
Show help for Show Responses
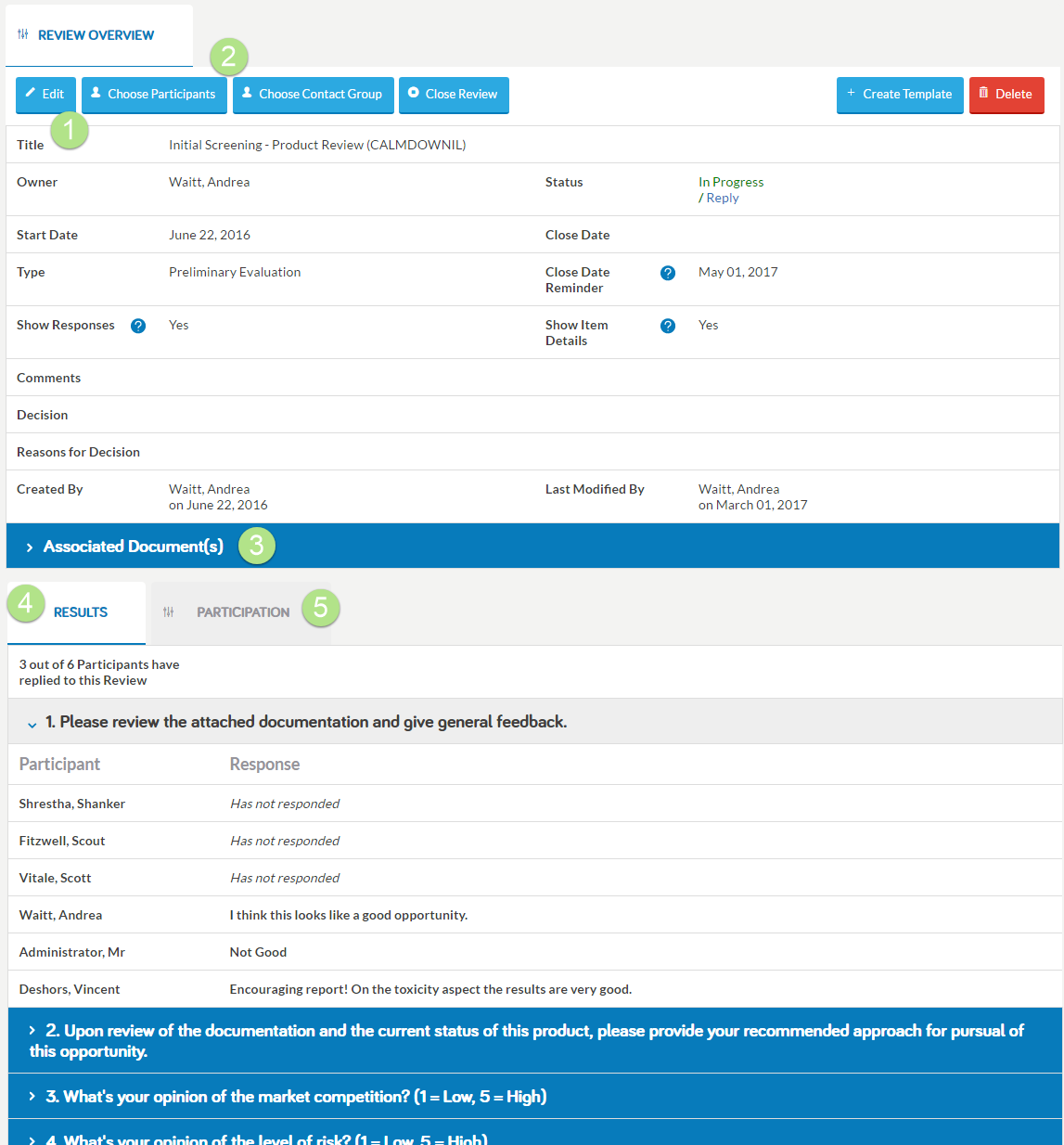pyautogui.click(x=138, y=326)
